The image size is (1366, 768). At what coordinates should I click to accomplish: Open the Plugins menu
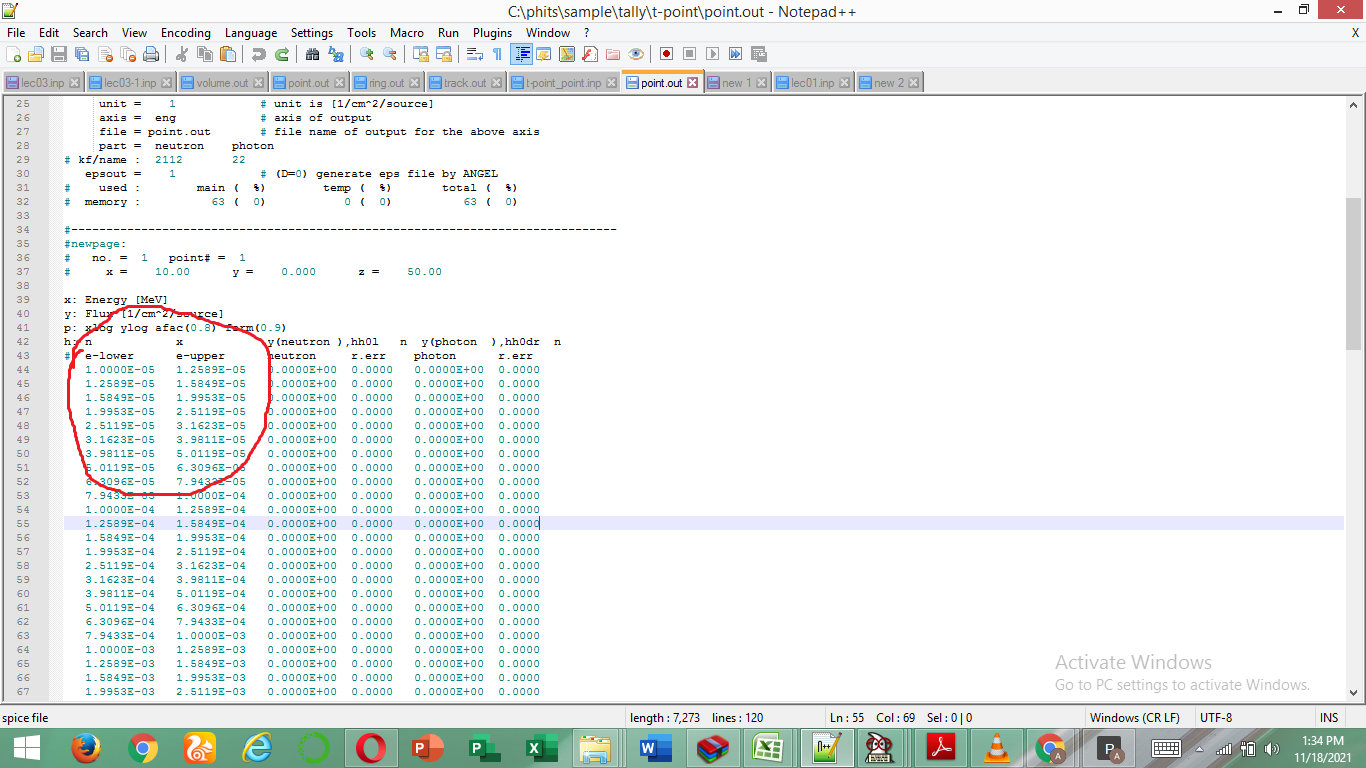pos(492,33)
